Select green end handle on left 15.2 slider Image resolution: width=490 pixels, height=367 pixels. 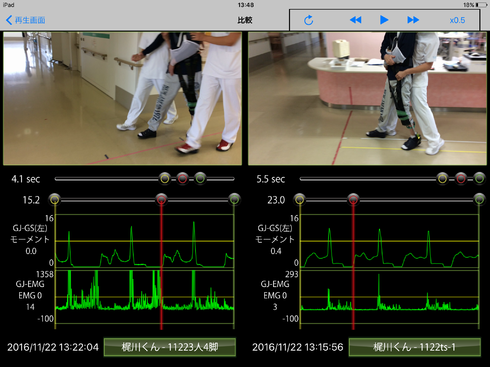click(234, 200)
